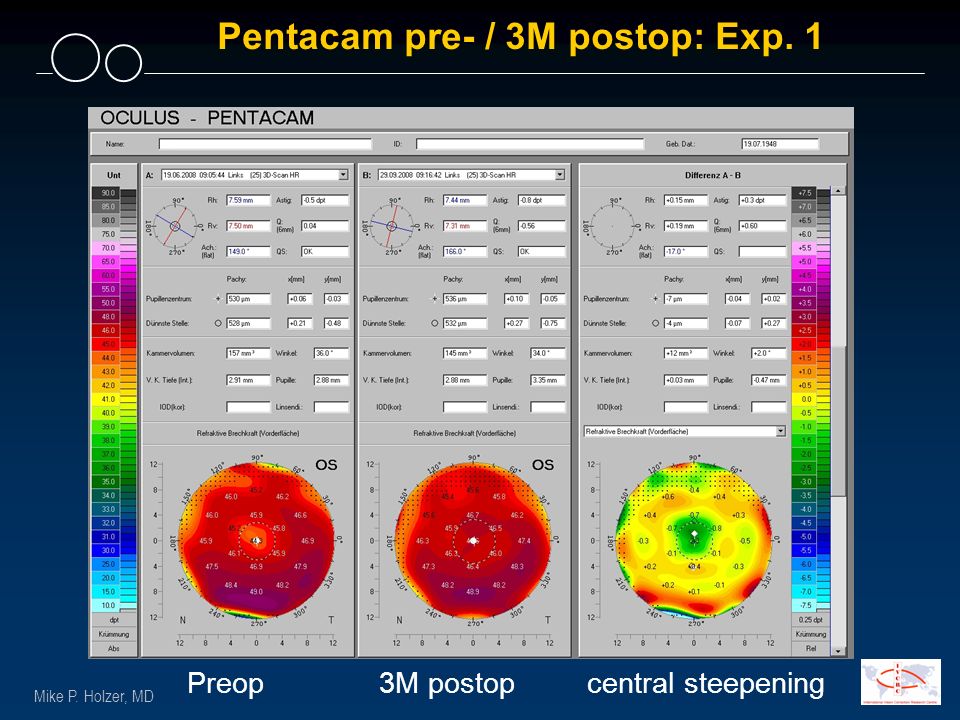Click the V.K. Tiefe field showing 2.91 mm

pos(248,380)
